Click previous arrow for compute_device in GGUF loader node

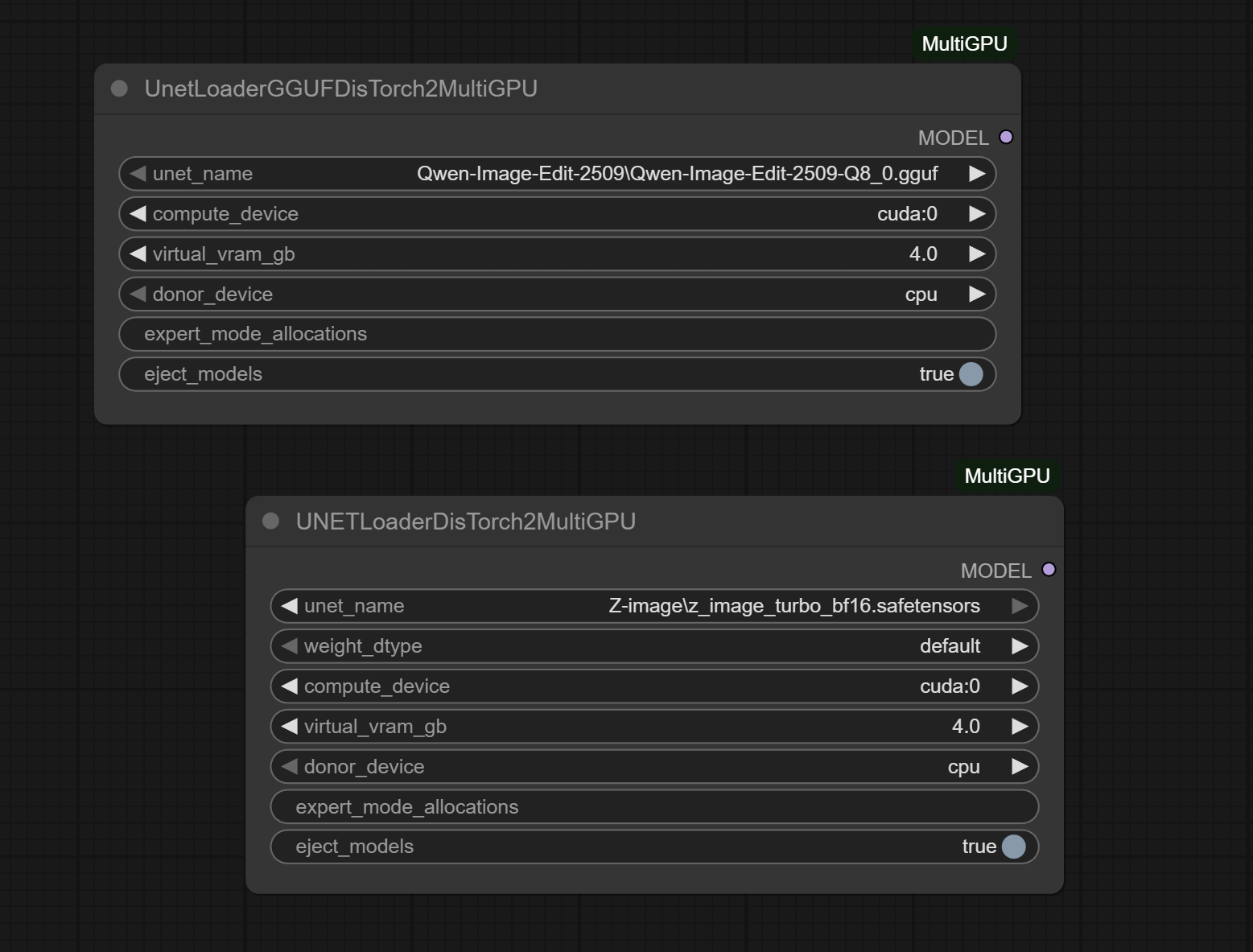(138, 214)
